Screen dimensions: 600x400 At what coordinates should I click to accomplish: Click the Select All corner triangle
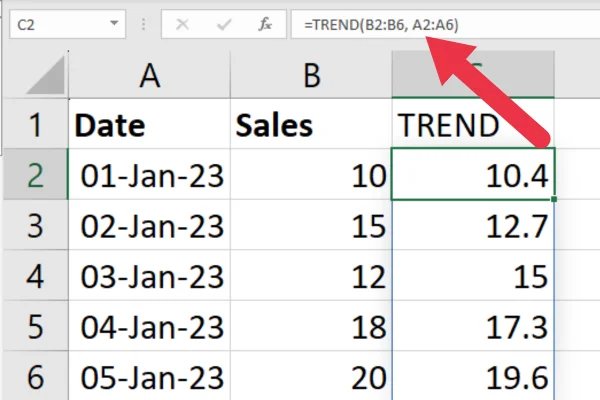46,75
